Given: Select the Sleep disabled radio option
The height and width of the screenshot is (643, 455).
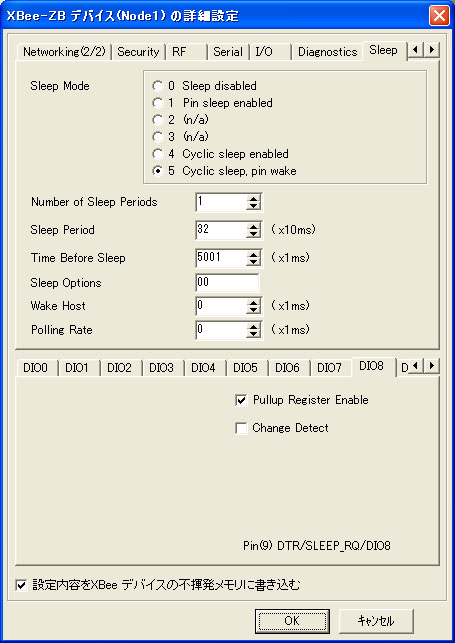Looking at the screenshot, I should [x=157, y=86].
